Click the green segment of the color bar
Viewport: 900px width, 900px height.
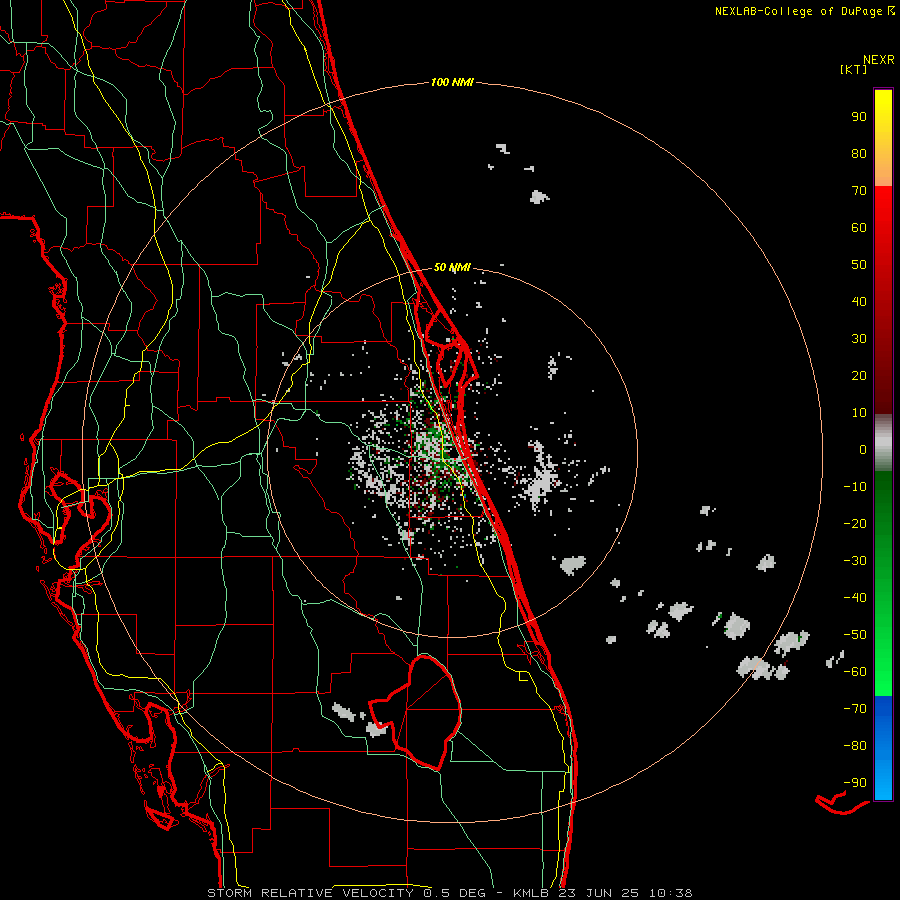[883, 584]
